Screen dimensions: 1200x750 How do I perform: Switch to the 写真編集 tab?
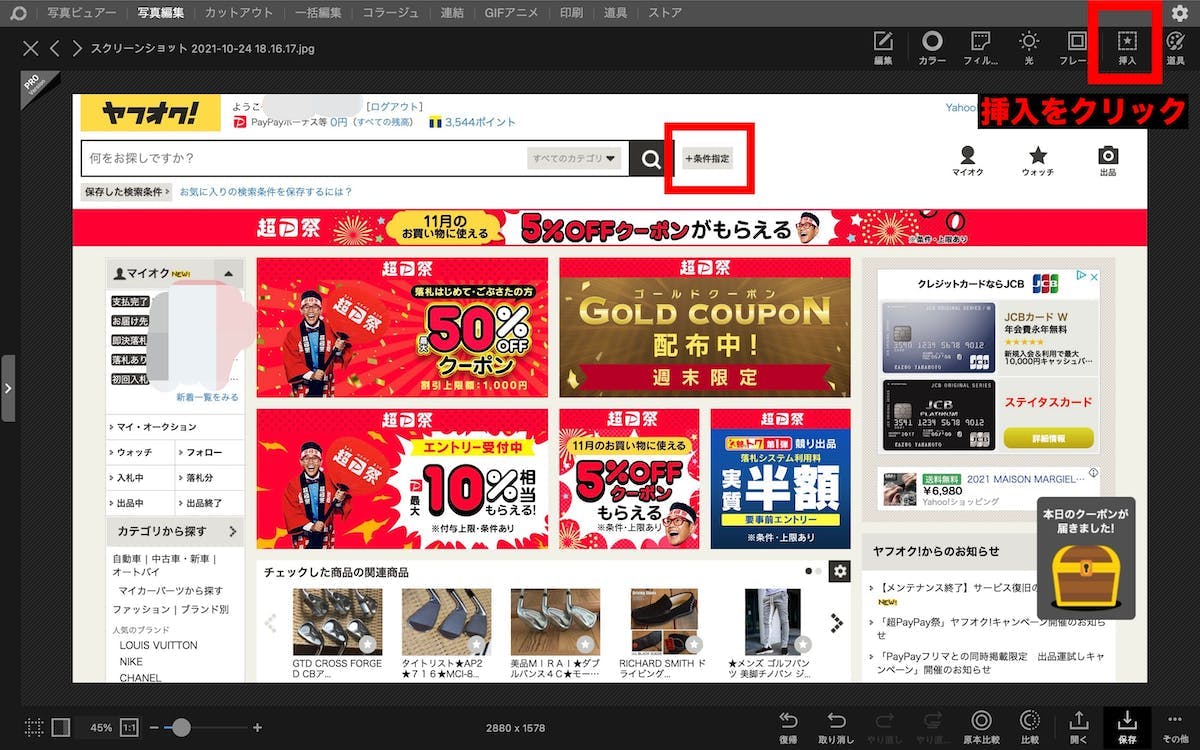coord(161,13)
